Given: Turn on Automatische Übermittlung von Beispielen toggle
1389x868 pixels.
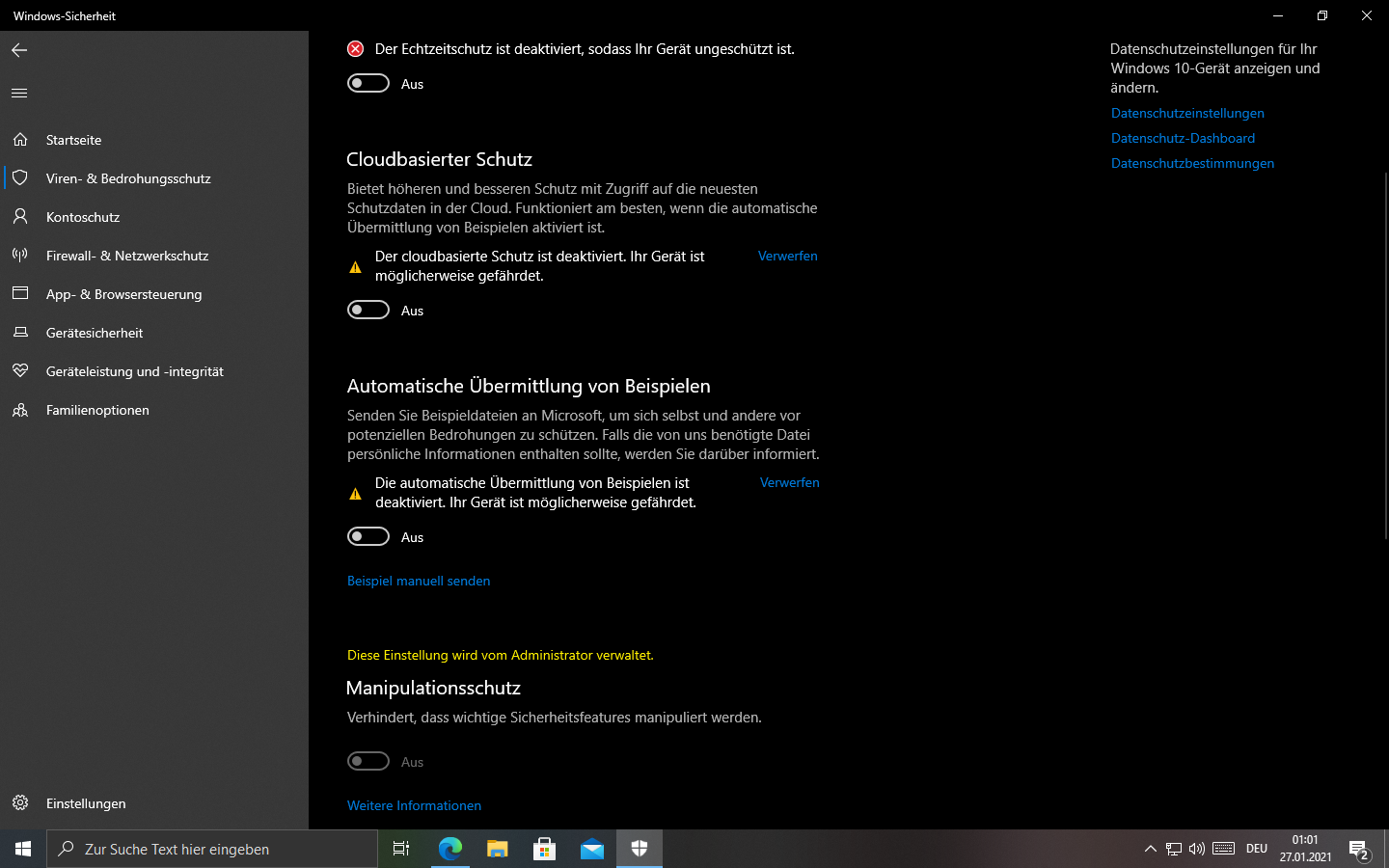Looking at the screenshot, I should click(x=368, y=536).
